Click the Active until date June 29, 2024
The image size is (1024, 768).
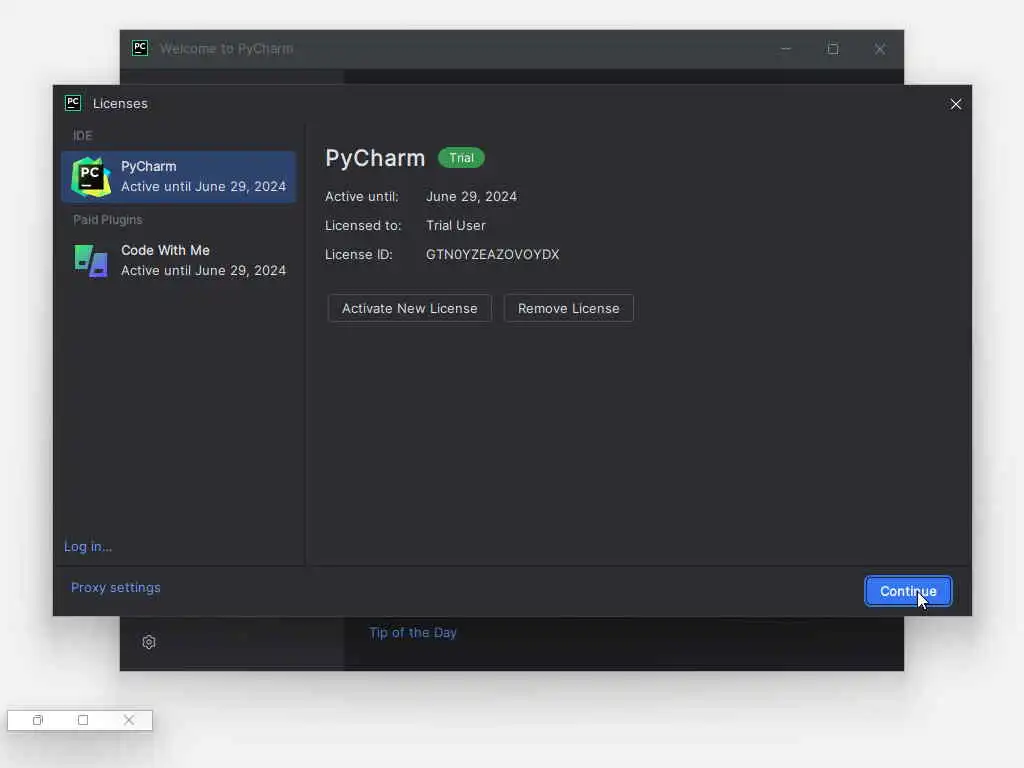click(472, 197)
